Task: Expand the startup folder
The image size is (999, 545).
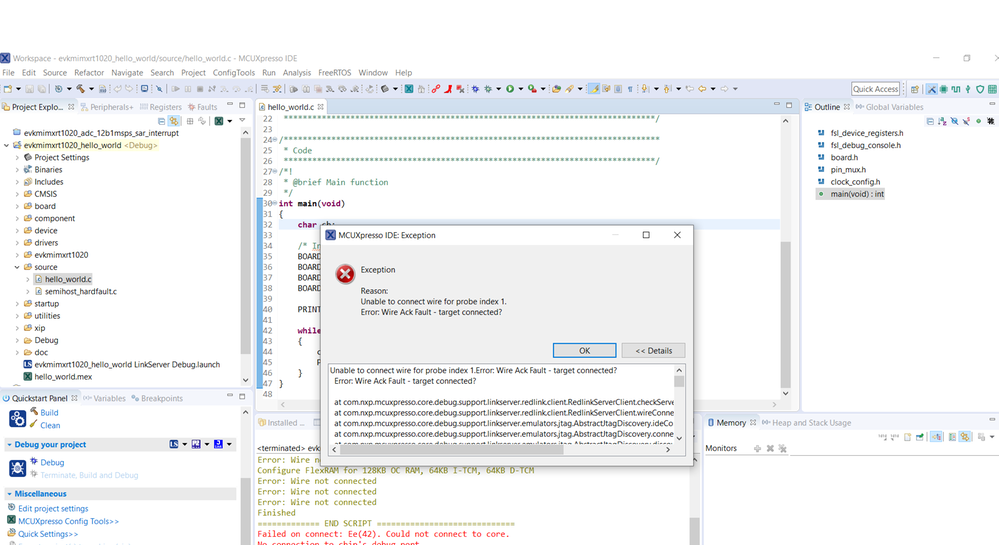Action: [x=17, y=304]
